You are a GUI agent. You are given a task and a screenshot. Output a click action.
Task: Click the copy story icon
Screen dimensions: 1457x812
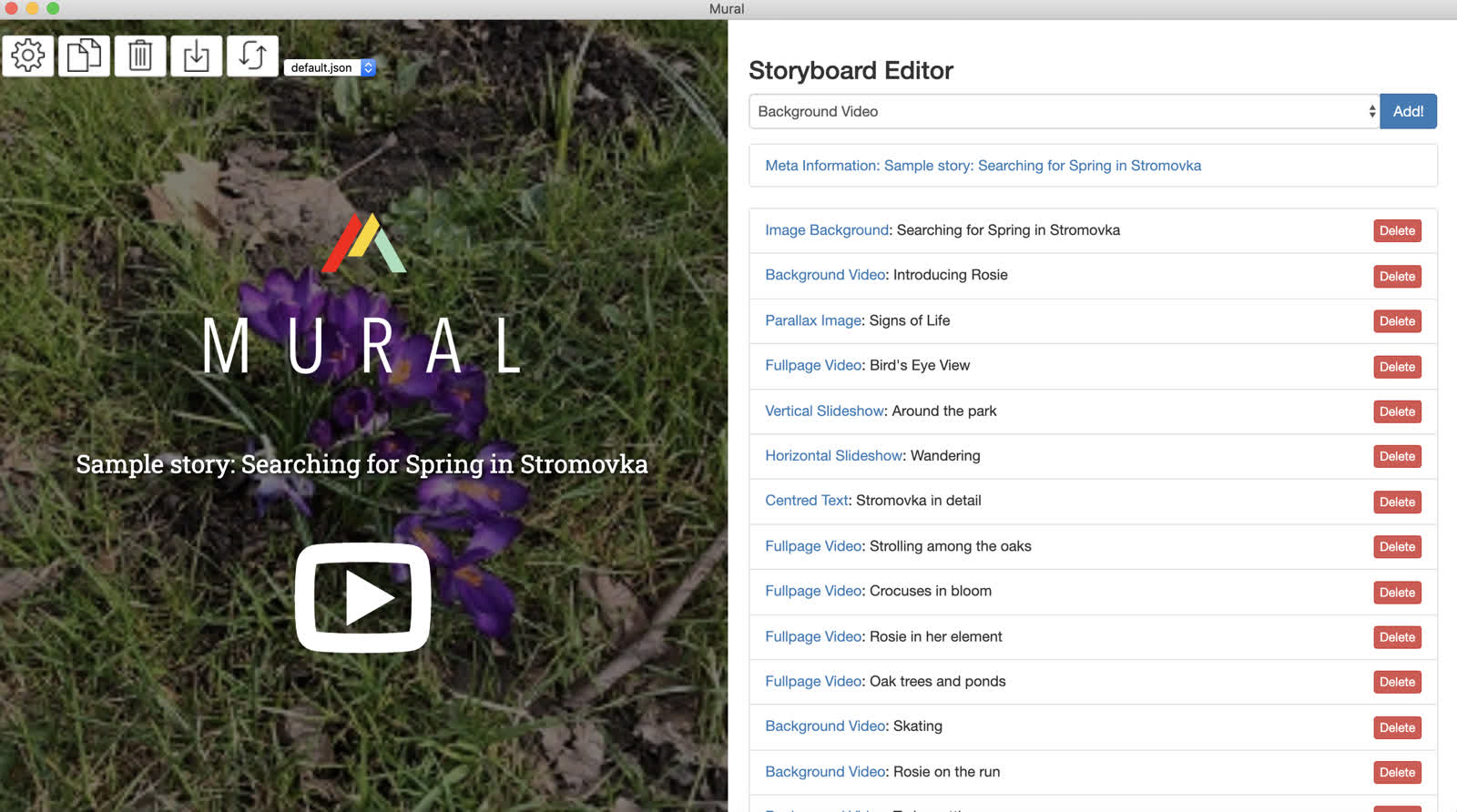[85, 56]
